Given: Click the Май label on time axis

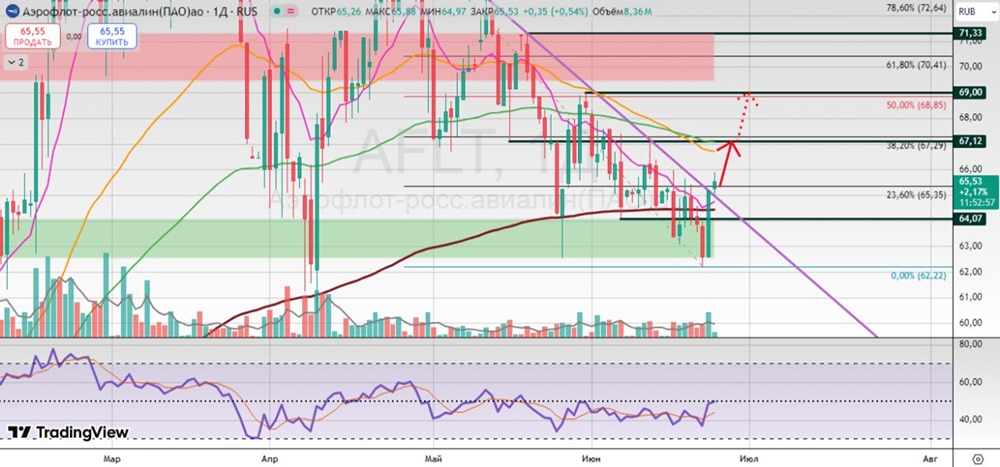Looking at the screenshot, I should 434,458.
